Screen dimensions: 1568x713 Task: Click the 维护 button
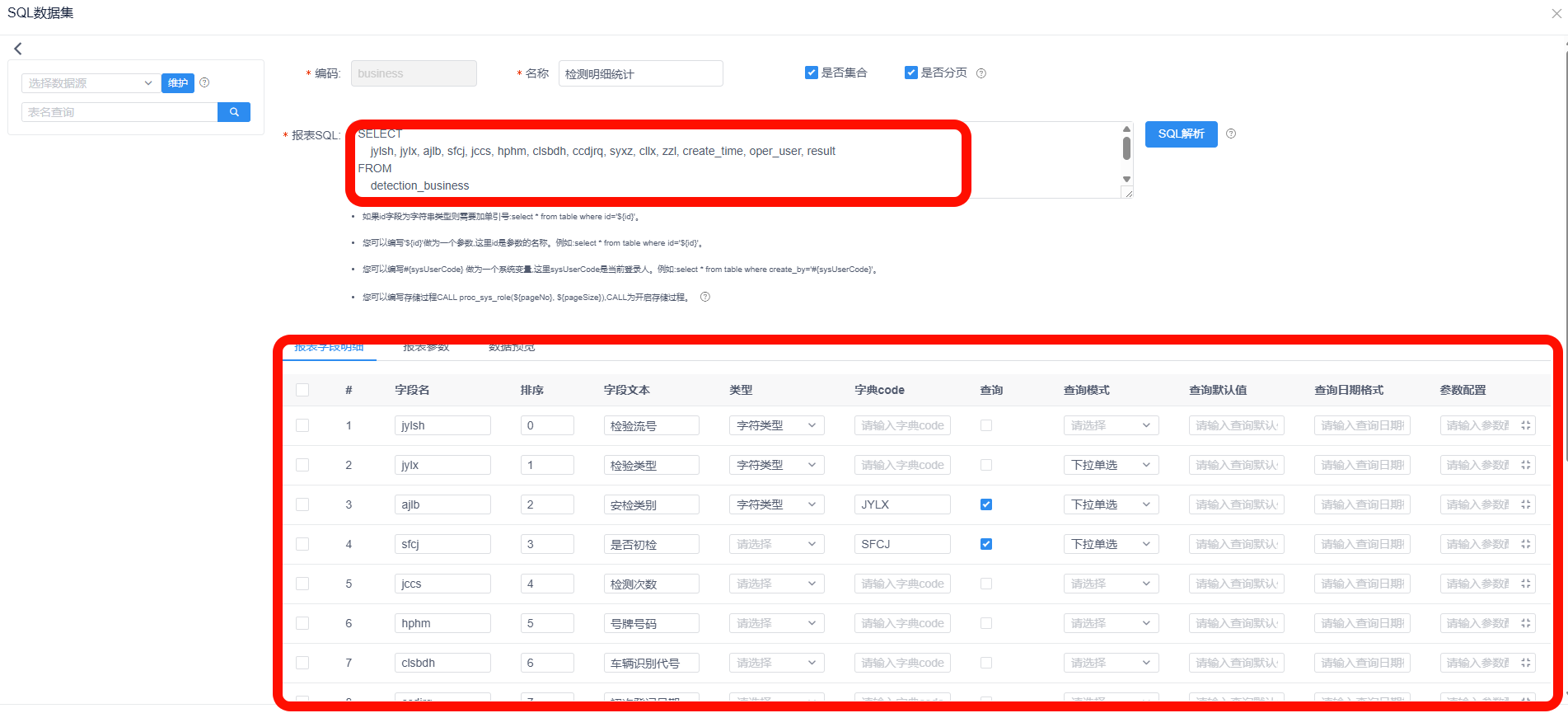point(178,83)
